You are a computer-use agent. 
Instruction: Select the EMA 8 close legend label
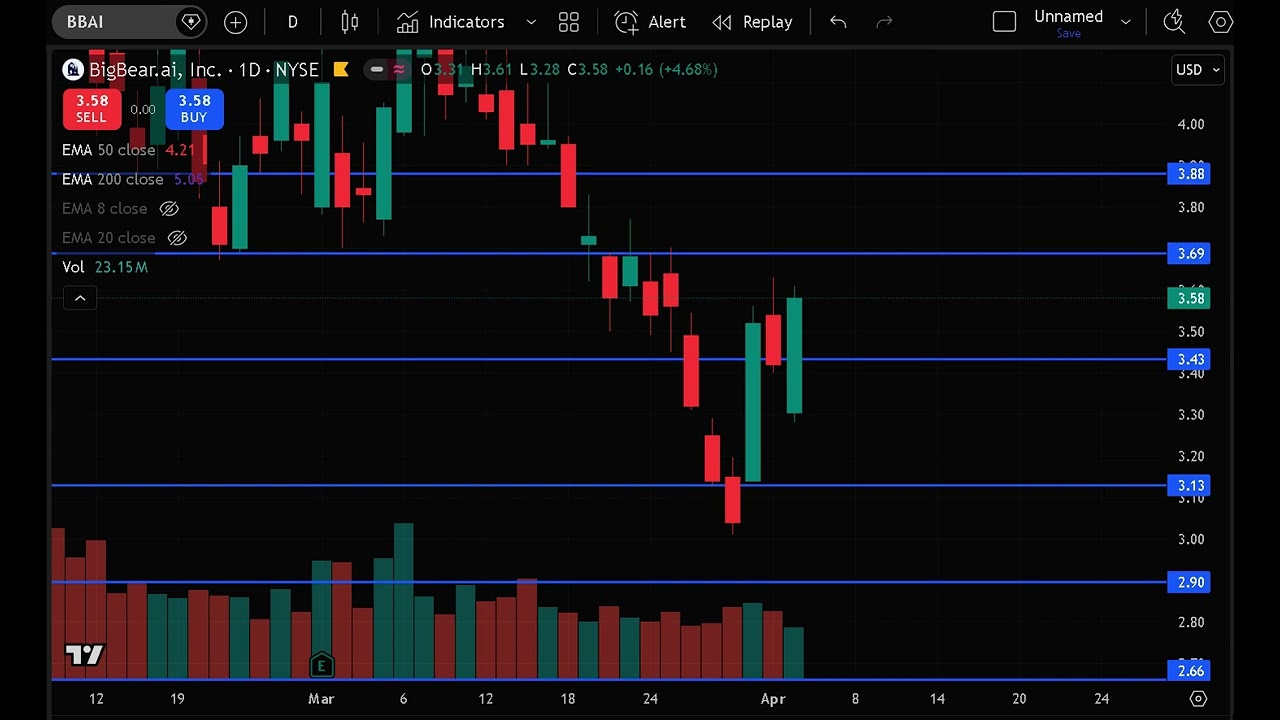coord(104,209)
